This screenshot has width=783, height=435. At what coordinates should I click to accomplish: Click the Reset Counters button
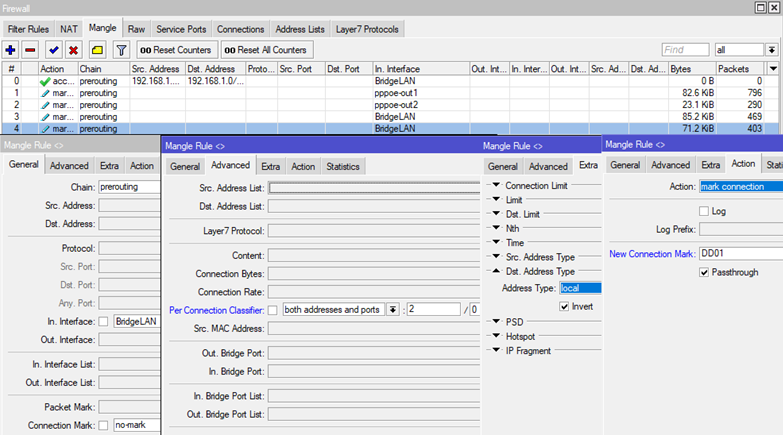(175, 49)
